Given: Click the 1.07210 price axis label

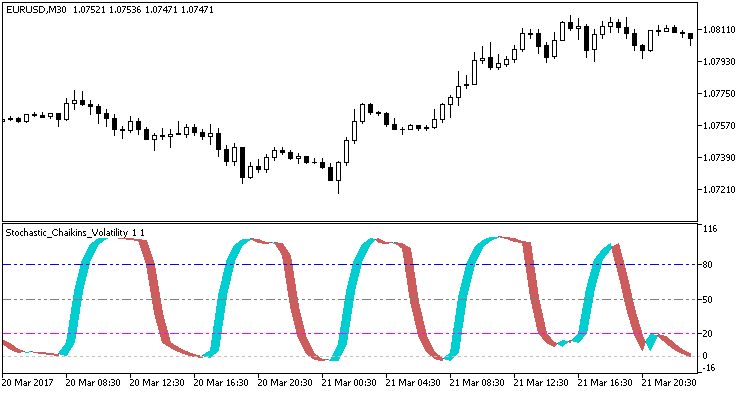Looking at the screenshot, I should (718, 189).
